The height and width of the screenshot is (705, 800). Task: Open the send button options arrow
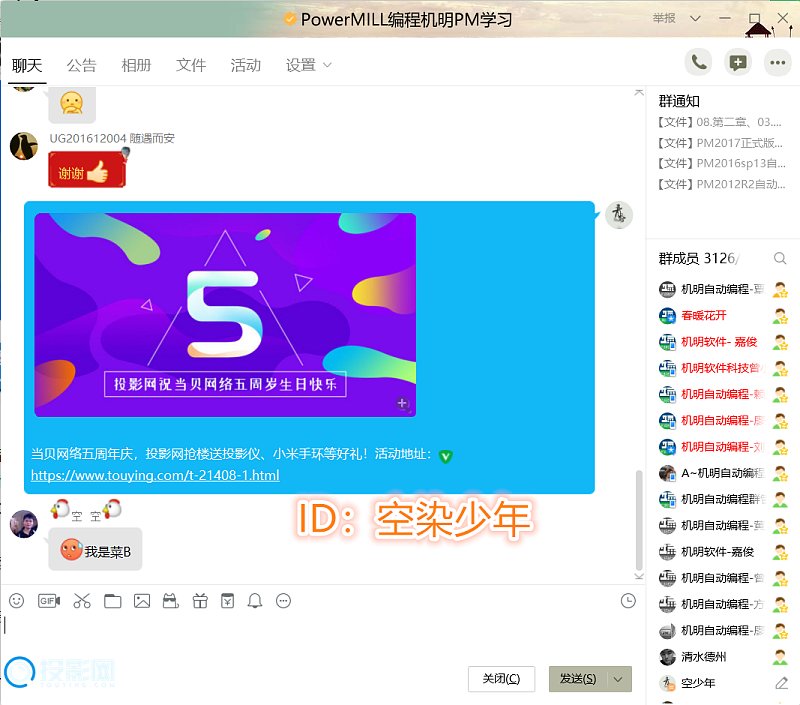(x=619, y=679)
